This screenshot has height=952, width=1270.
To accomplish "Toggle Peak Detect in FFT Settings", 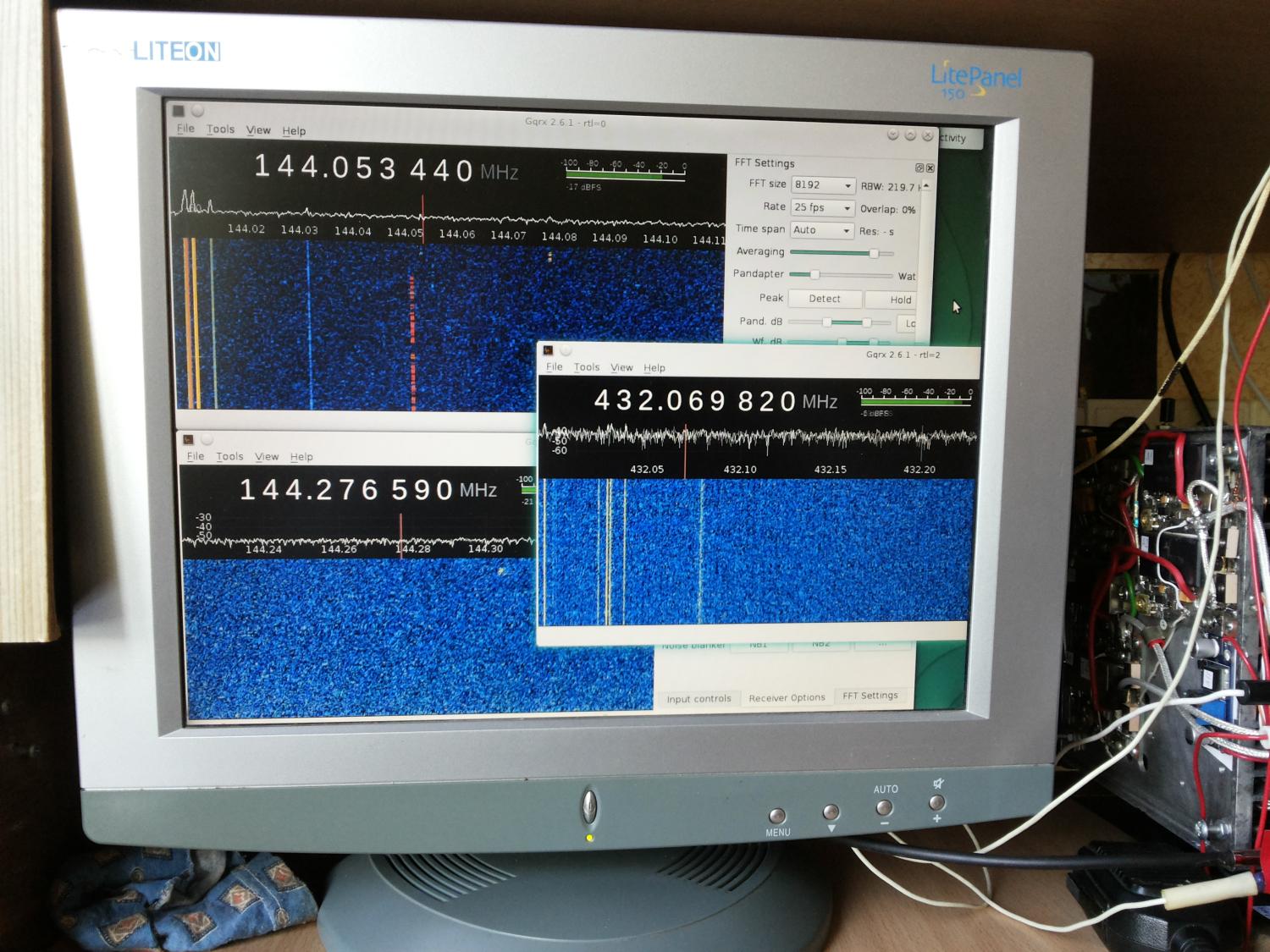I will pos(825,299).
